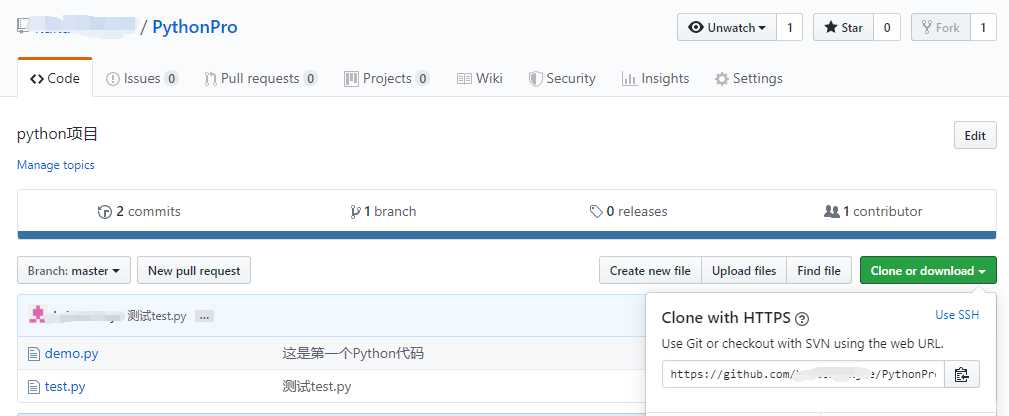
Task: Open latest commit message 测试test.py
Action: (x=157, y=316)
